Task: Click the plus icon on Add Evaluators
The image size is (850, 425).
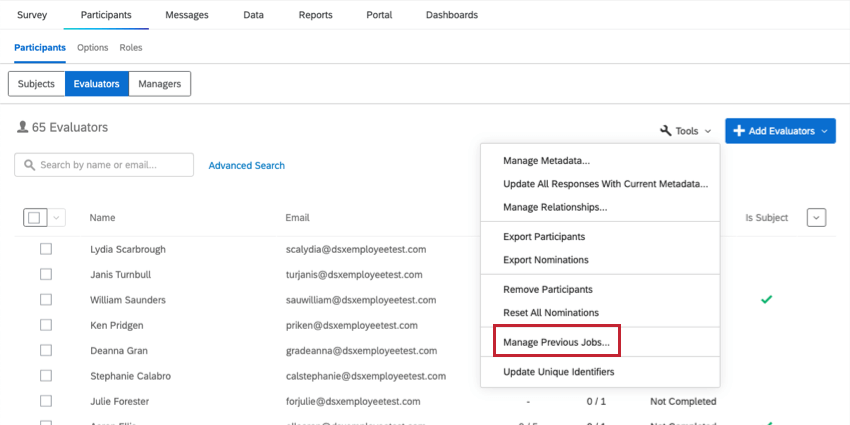Action: tap(739, 131)
